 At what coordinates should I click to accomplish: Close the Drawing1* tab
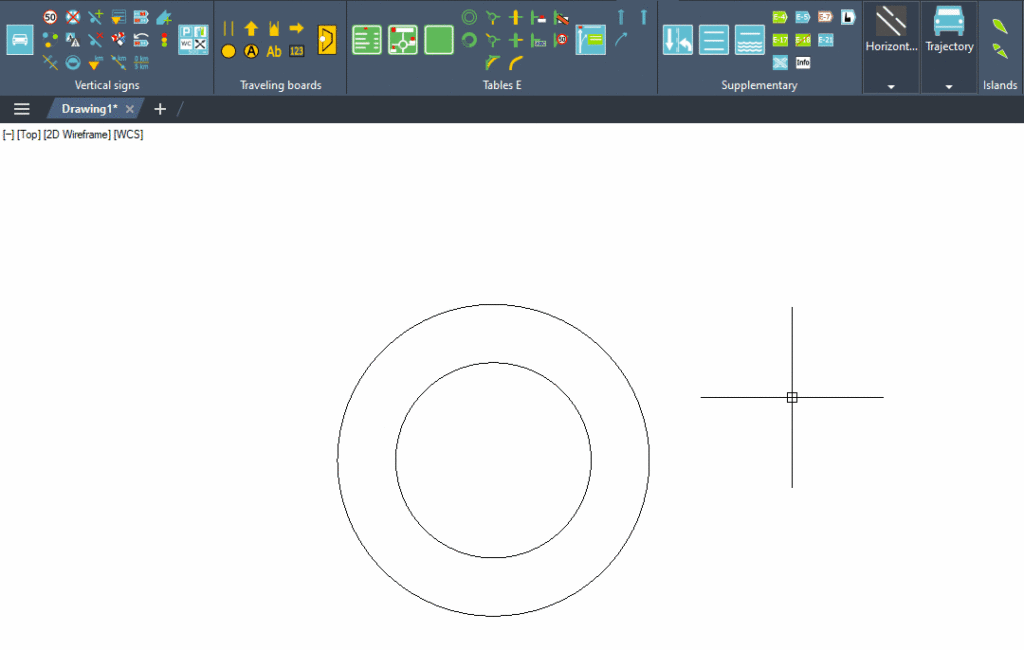point(130,109)
